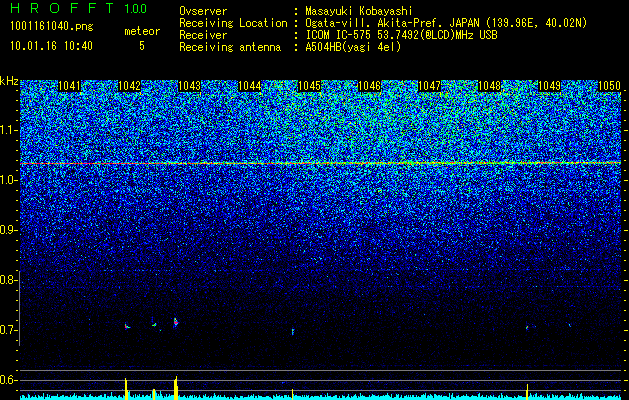This screenshot has width=629, height=400.
Task: Click the 1.0 kHz axis label
Action: pos(7,180)
